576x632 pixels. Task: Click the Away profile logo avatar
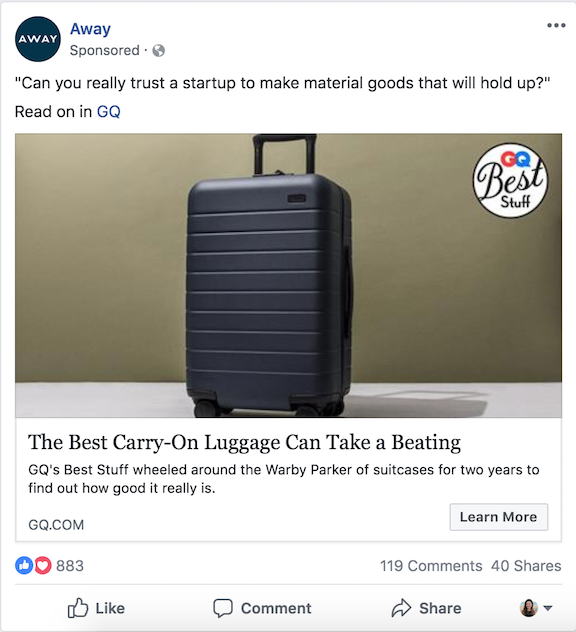pyautogui.click(x=38, y=39)
